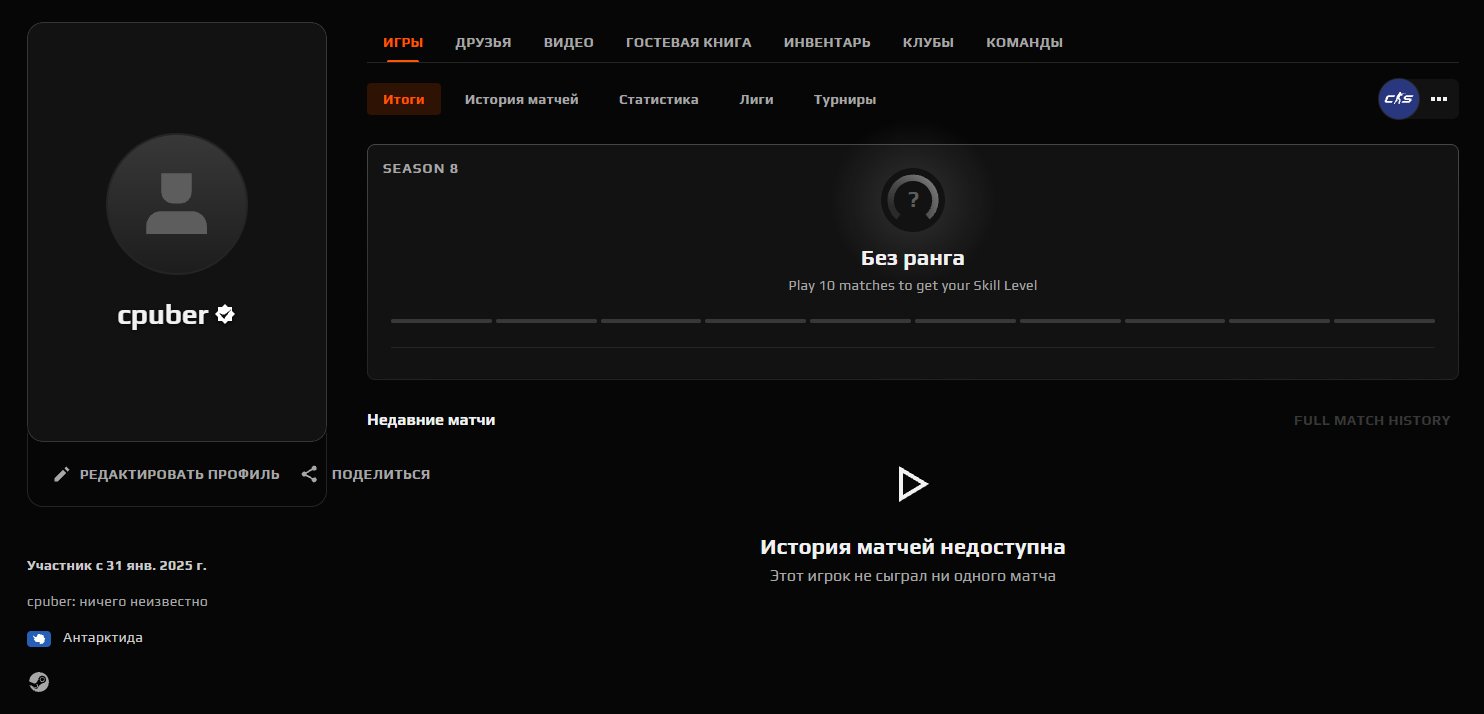Click the unranked question mark skill icon
The height and width of the screenshot is (714, 1484).
tap(912, 200)
